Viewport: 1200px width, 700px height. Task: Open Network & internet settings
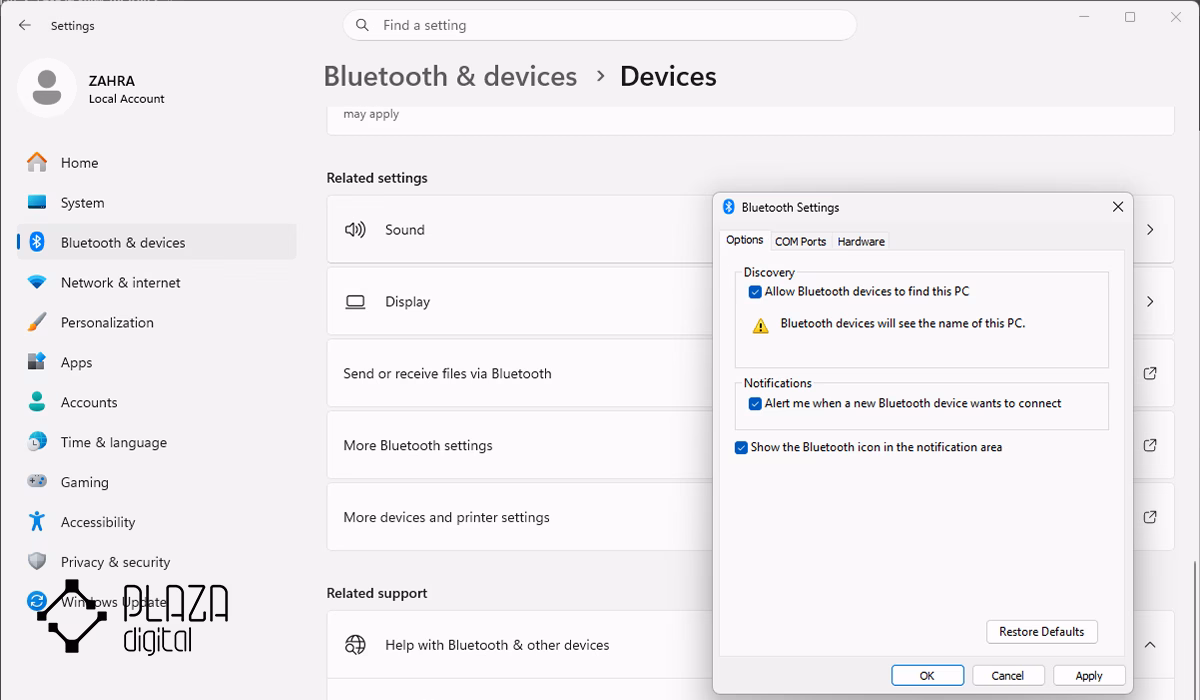click(x=157, y=282)
